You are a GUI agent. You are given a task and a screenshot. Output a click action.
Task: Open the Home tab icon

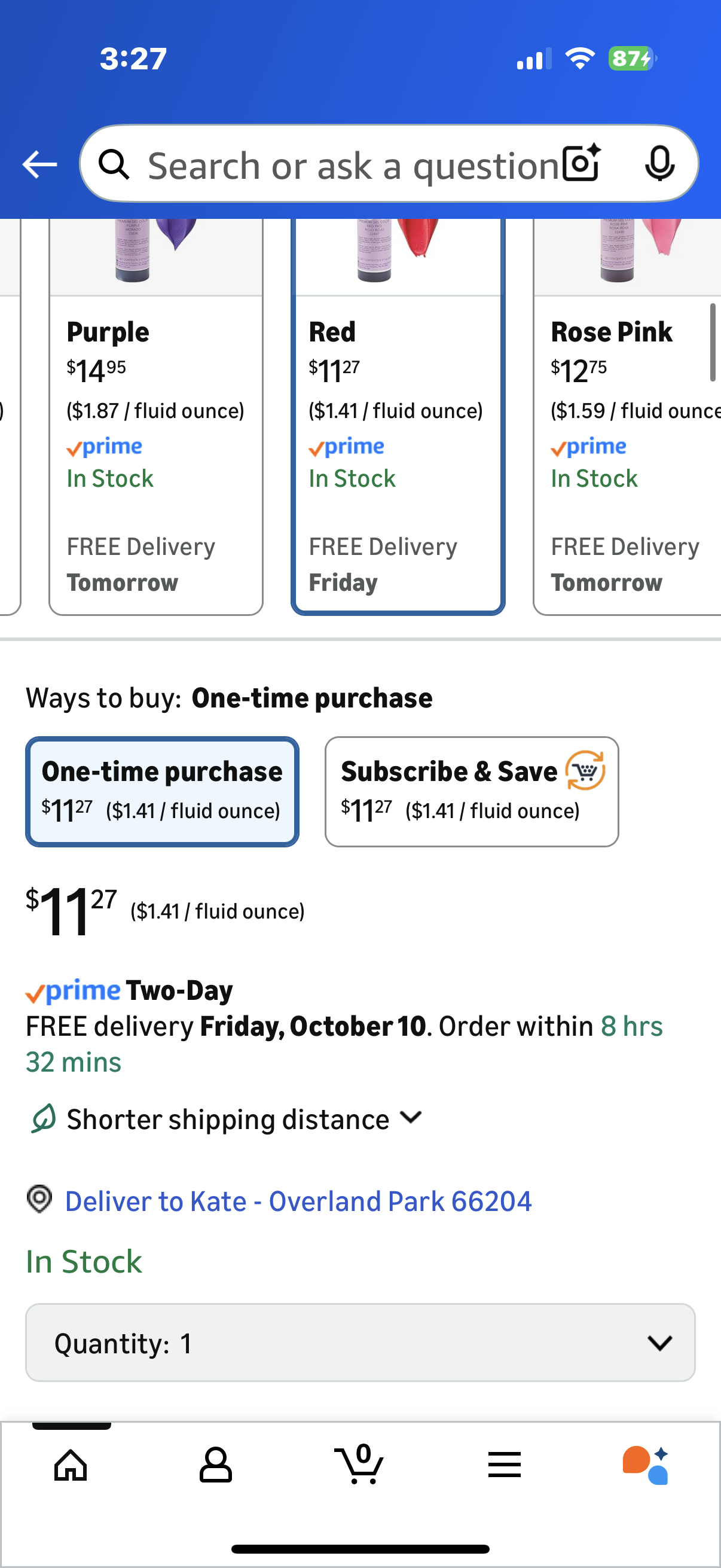[71, 1465]
